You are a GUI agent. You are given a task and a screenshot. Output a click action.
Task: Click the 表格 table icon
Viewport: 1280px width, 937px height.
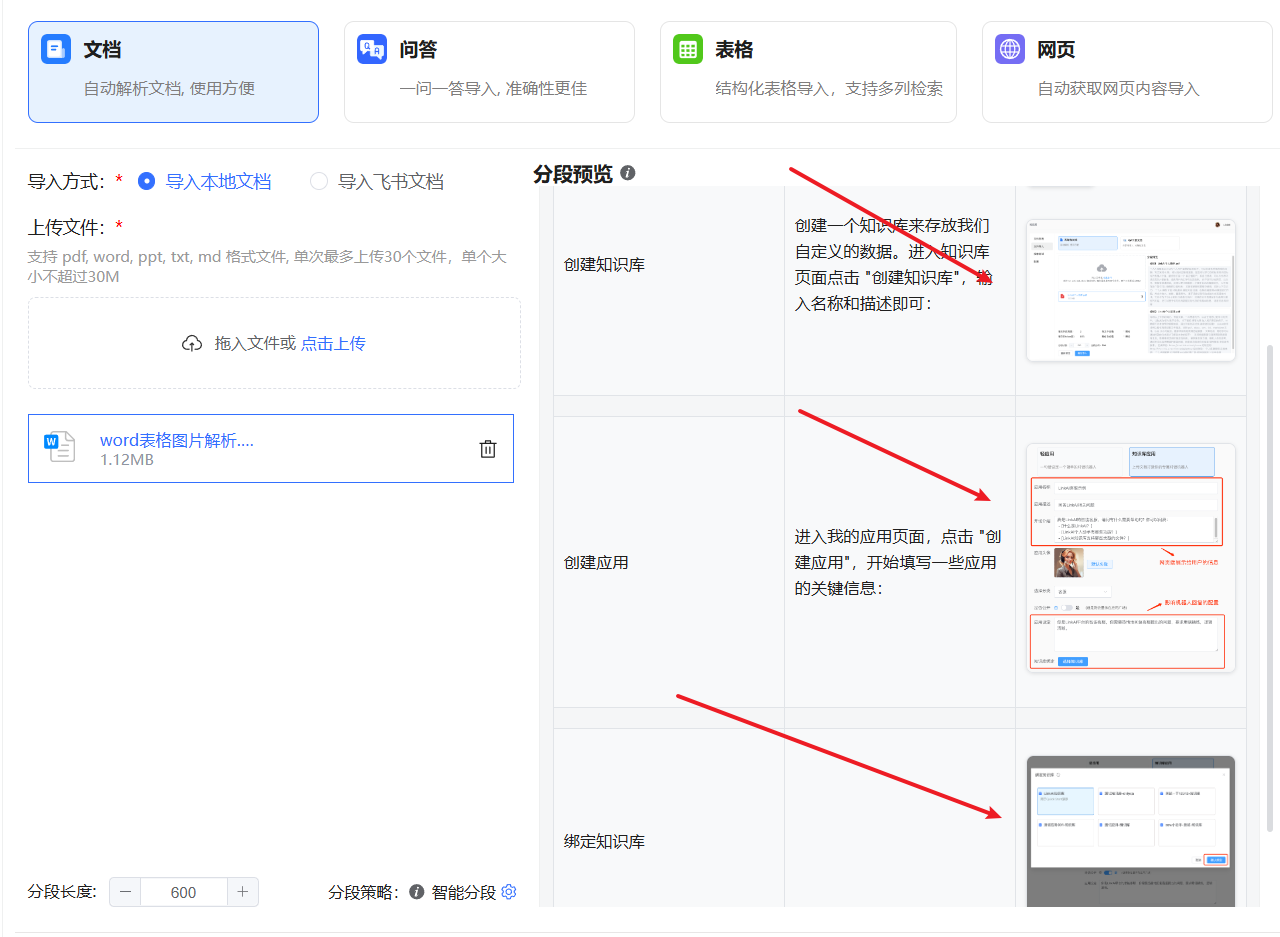click(x=688, y=49)
